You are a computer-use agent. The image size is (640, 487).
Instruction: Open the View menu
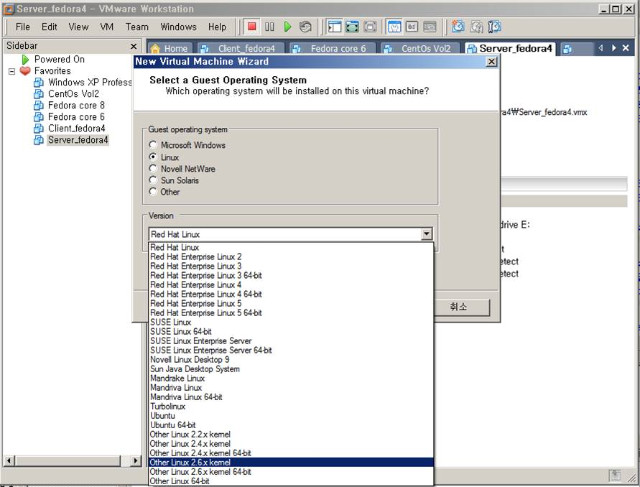[x=78, y=27]
